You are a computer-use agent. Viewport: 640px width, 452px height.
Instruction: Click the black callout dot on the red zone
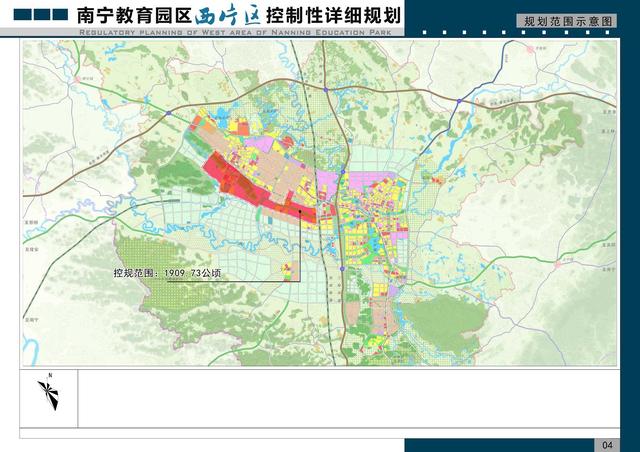[300, 211]
